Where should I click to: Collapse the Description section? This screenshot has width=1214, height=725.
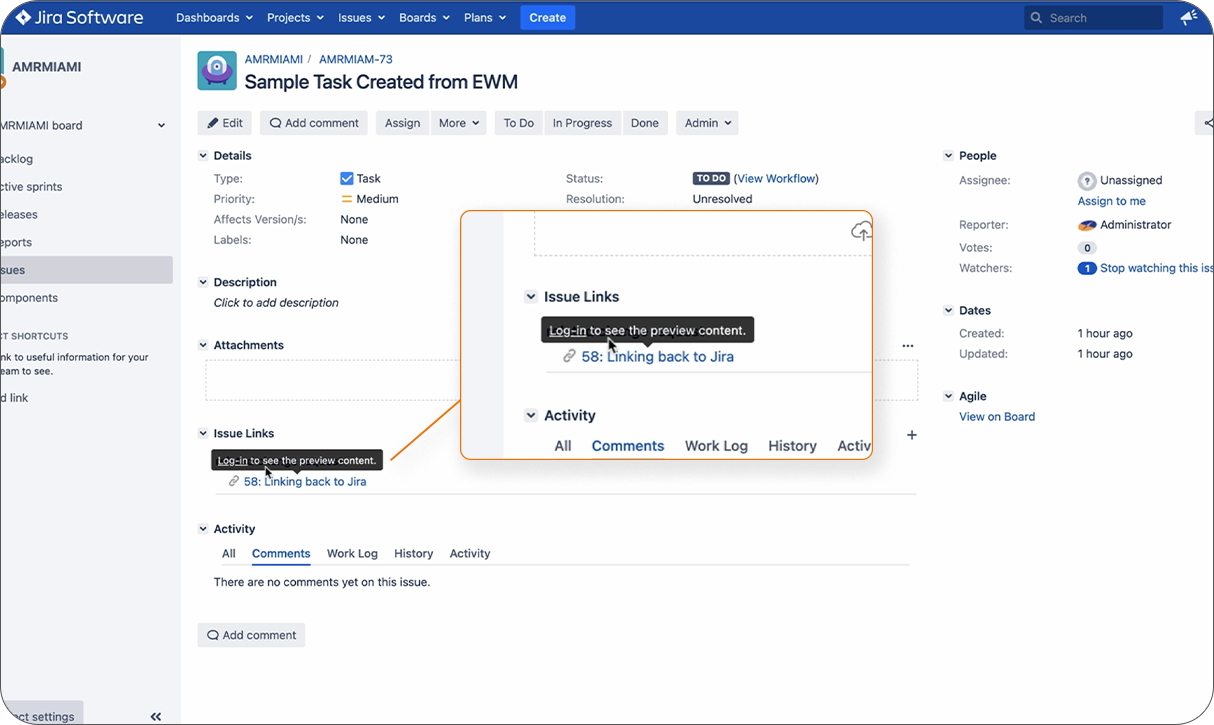point(203,283)
